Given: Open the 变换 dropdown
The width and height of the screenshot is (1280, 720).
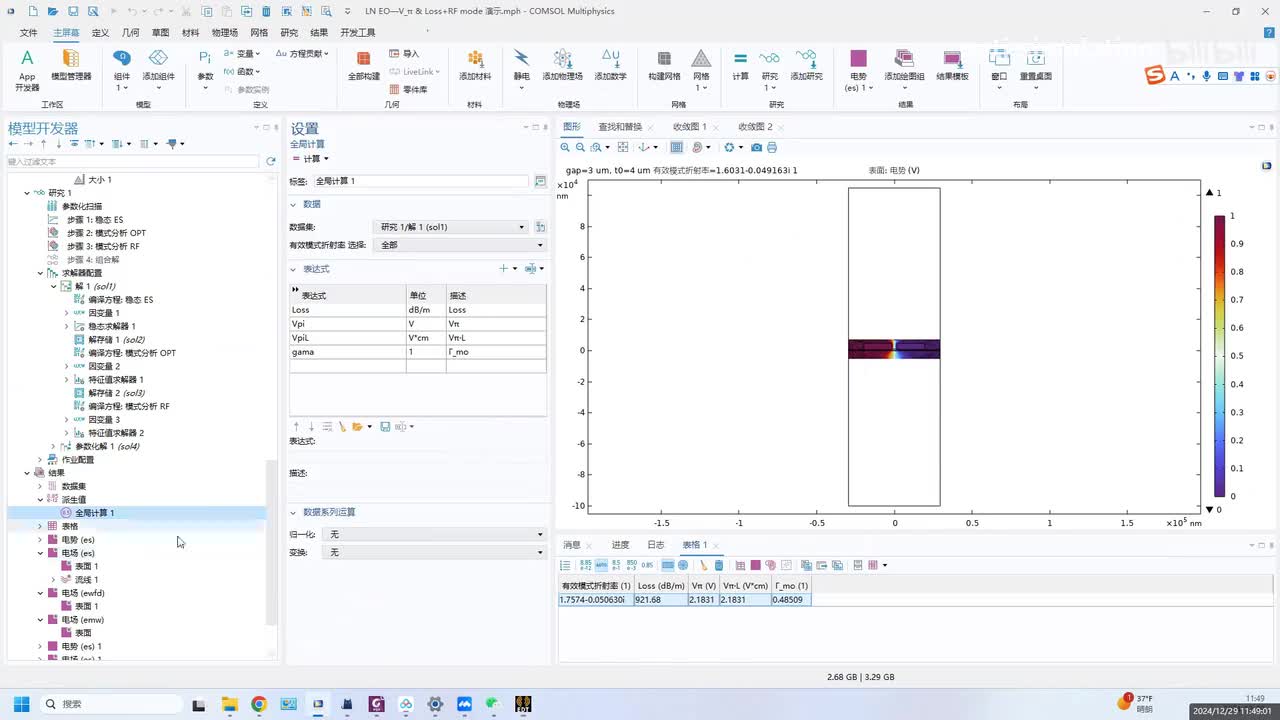Looking at the screenshot, I should click(435, 552).
